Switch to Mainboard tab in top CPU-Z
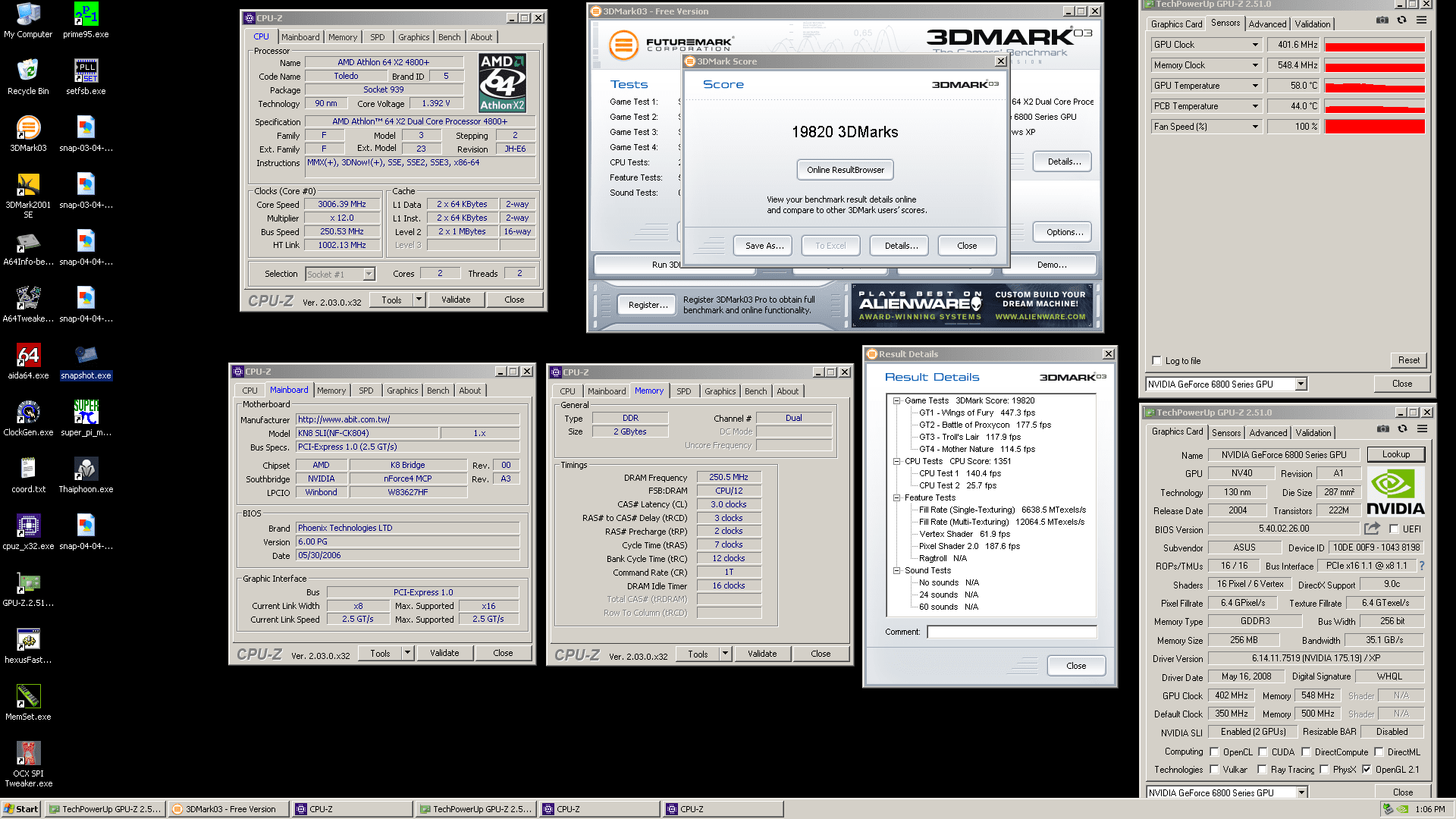1456x819 pixels. (x=300, y=37)
